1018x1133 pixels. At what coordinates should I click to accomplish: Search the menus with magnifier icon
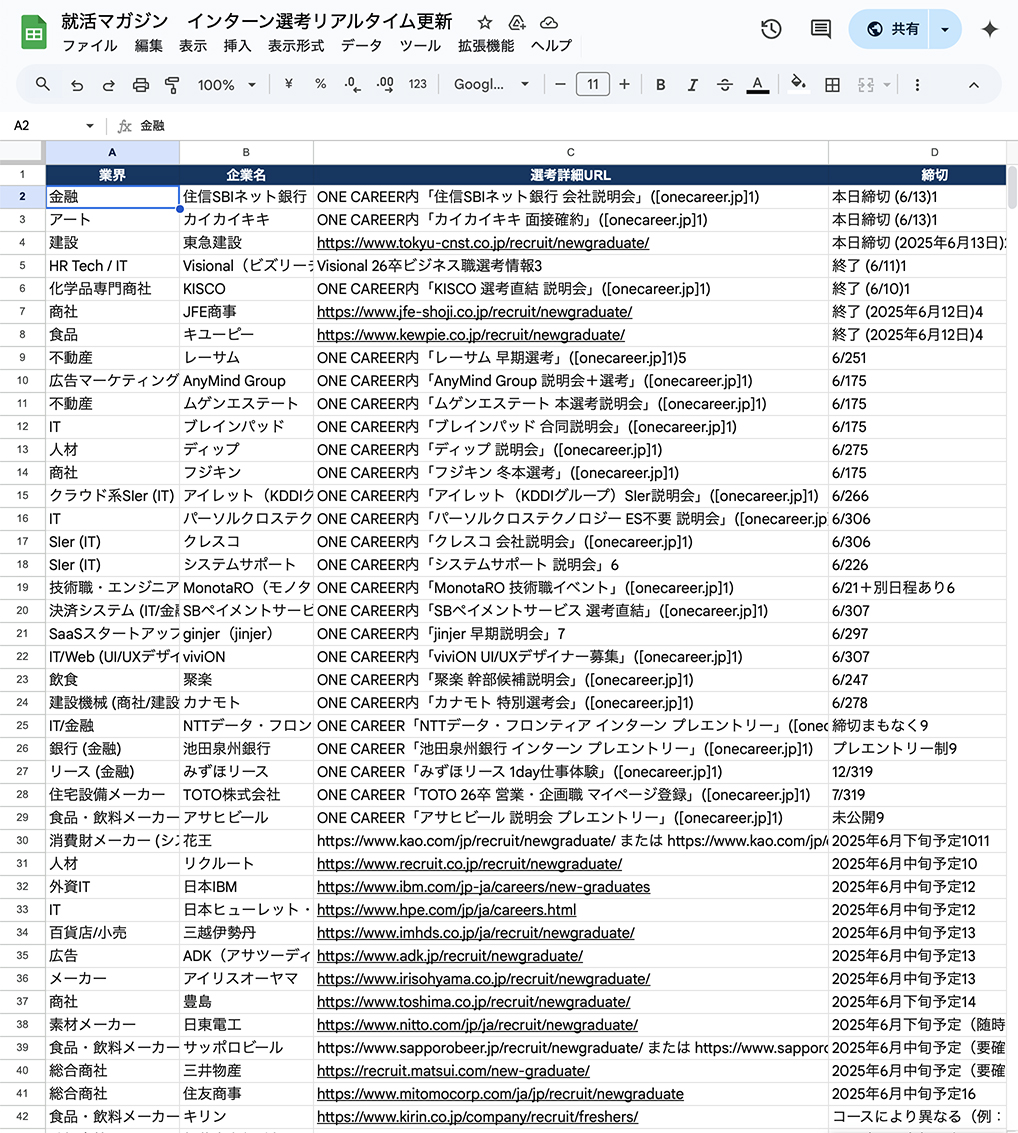click(43, 85)
